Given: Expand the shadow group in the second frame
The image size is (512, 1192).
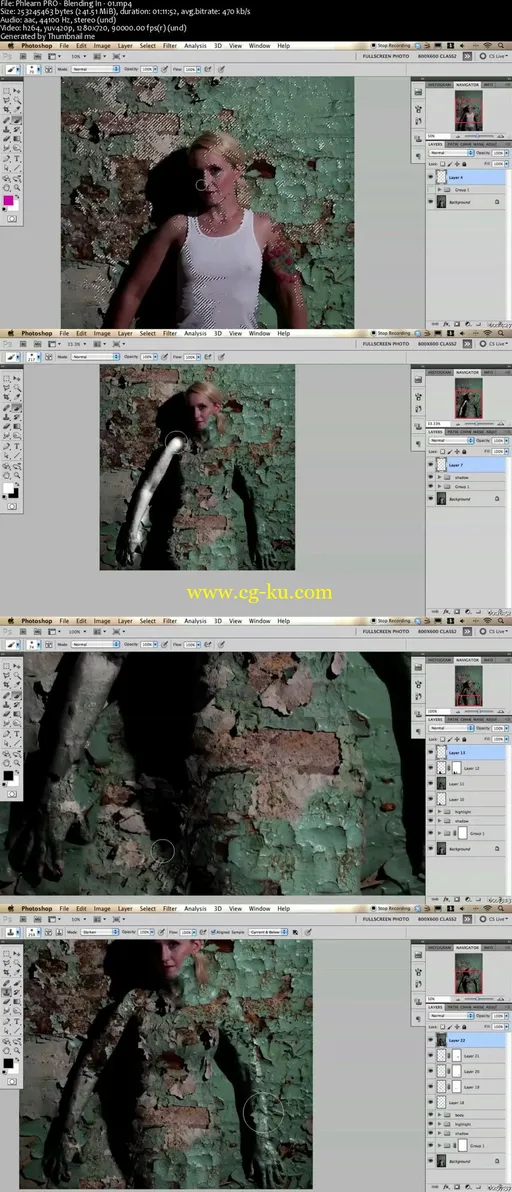Looking at the screenshot, I should point(439,477).
